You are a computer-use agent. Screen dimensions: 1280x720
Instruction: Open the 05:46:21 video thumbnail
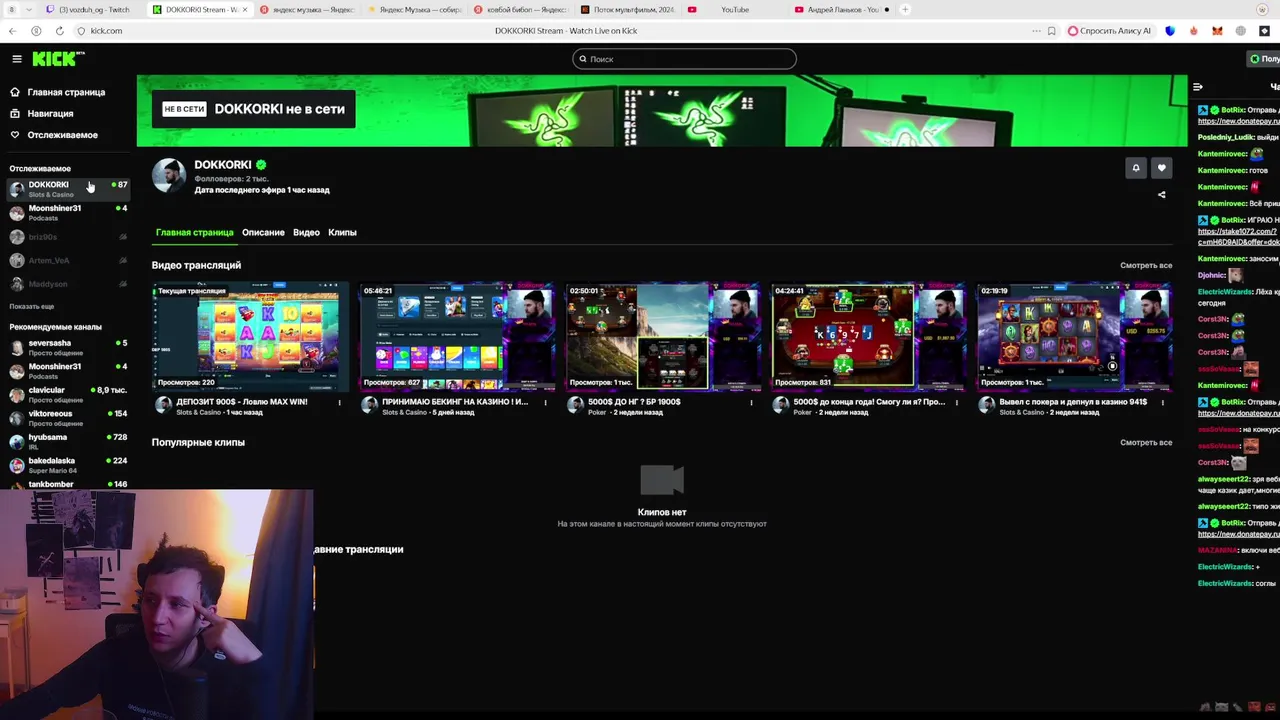(x=456, y=336)
